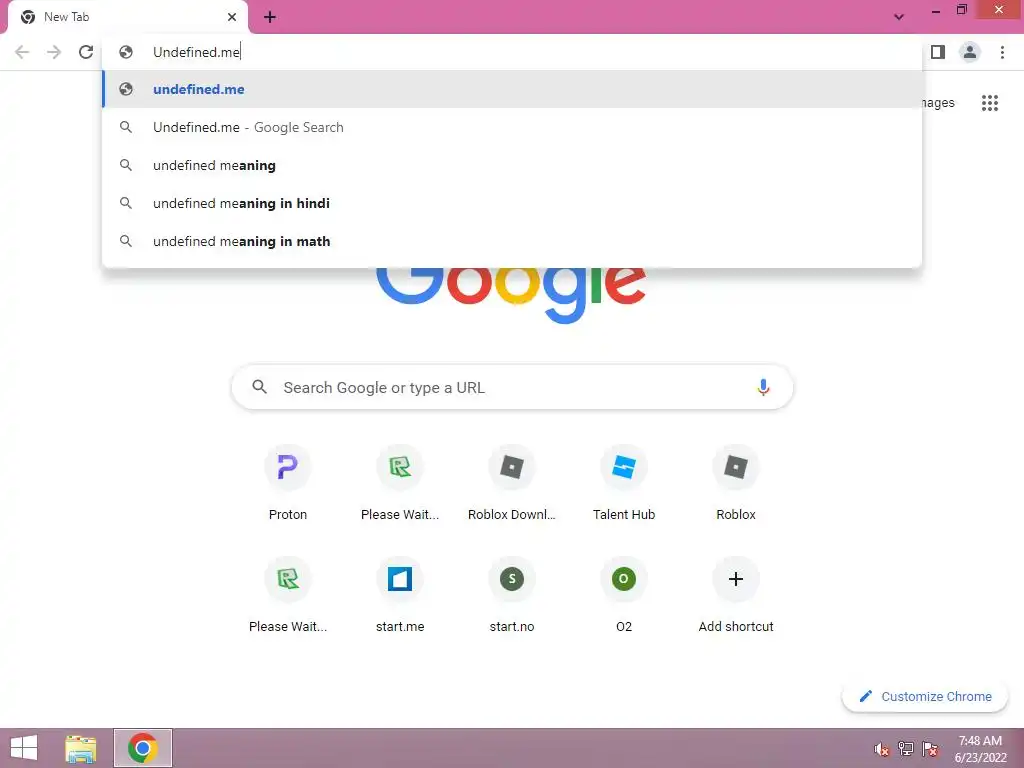Viewport: 1024px width, 768px height.
Task: Open the side panel icon
Action: click(938, 52)
